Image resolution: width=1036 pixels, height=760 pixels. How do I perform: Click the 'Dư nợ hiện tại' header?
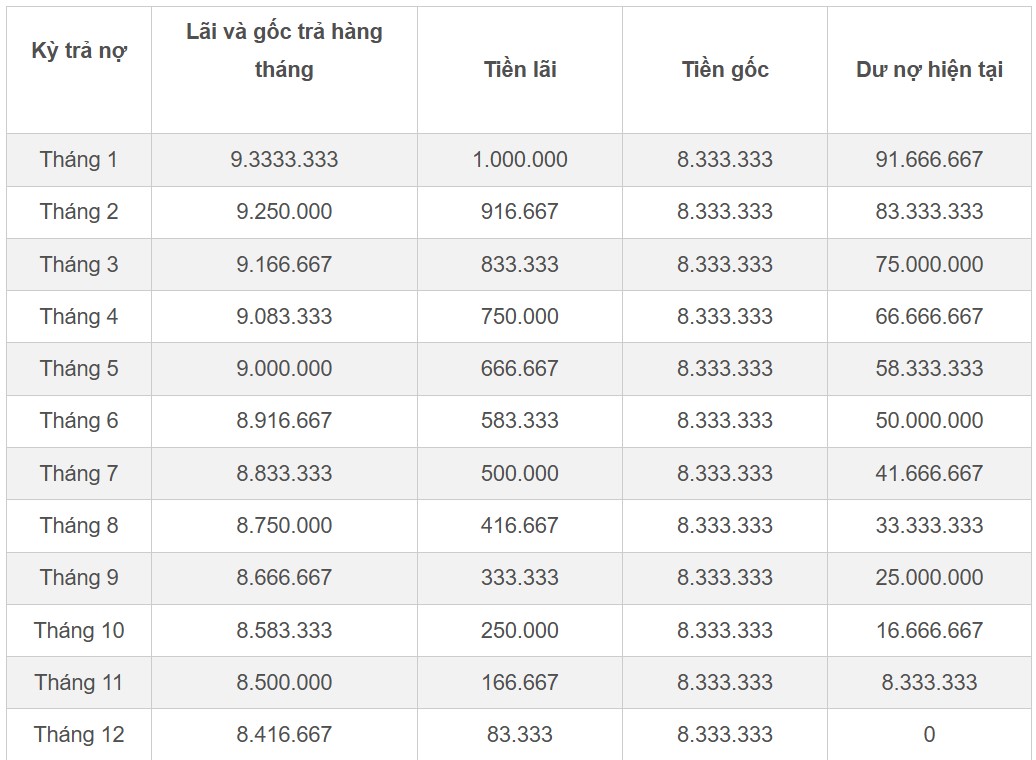[929, 69]
